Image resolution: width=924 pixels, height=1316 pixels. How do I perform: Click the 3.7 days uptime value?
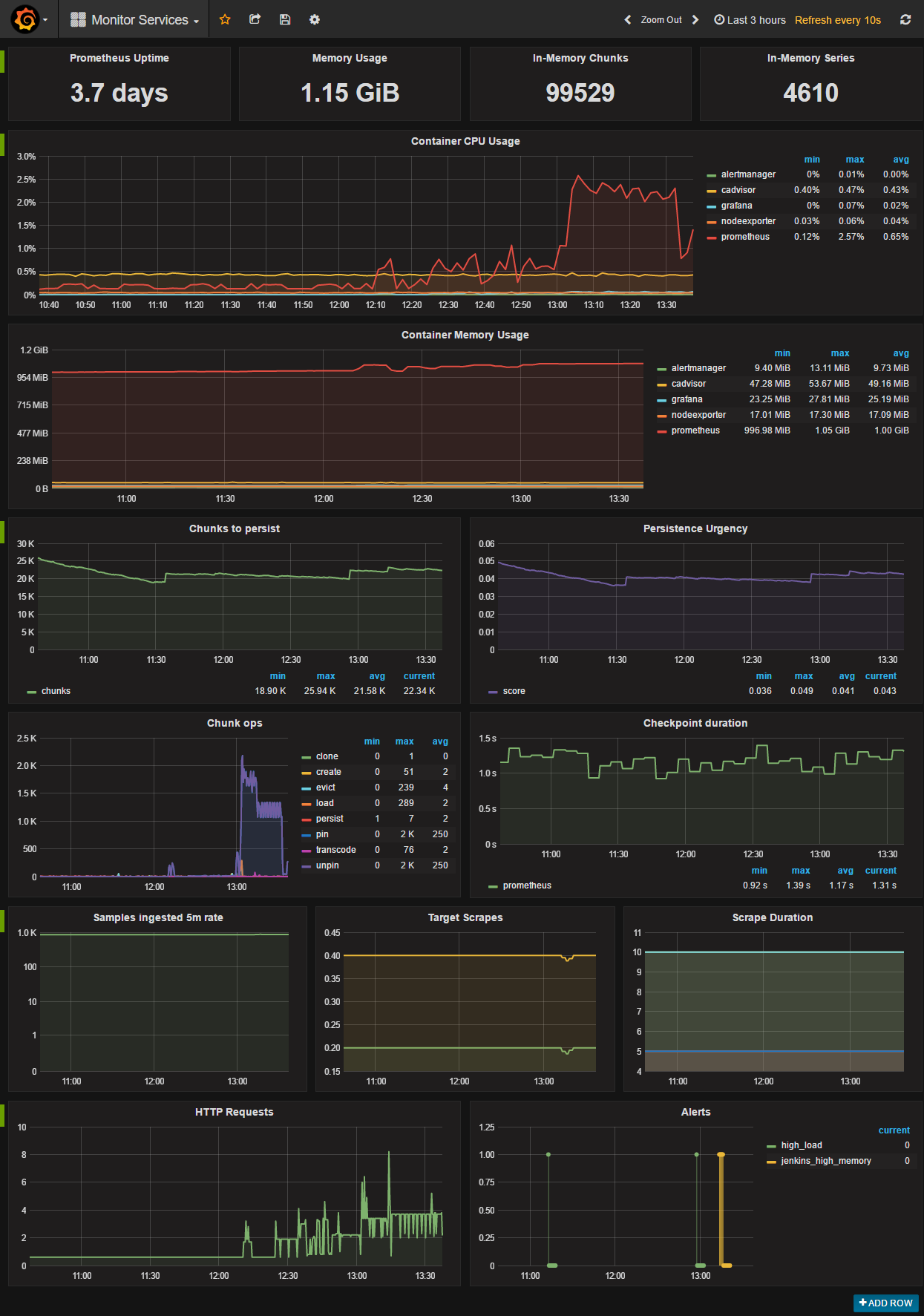pos(119,93)
